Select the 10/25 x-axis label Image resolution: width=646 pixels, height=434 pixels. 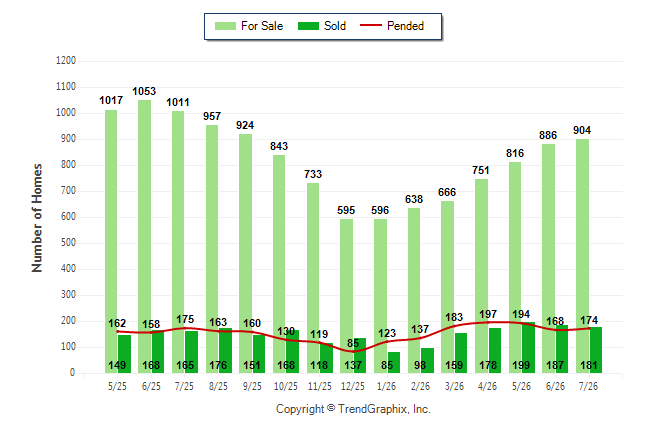pyautogui.click(x=286, y=386)
